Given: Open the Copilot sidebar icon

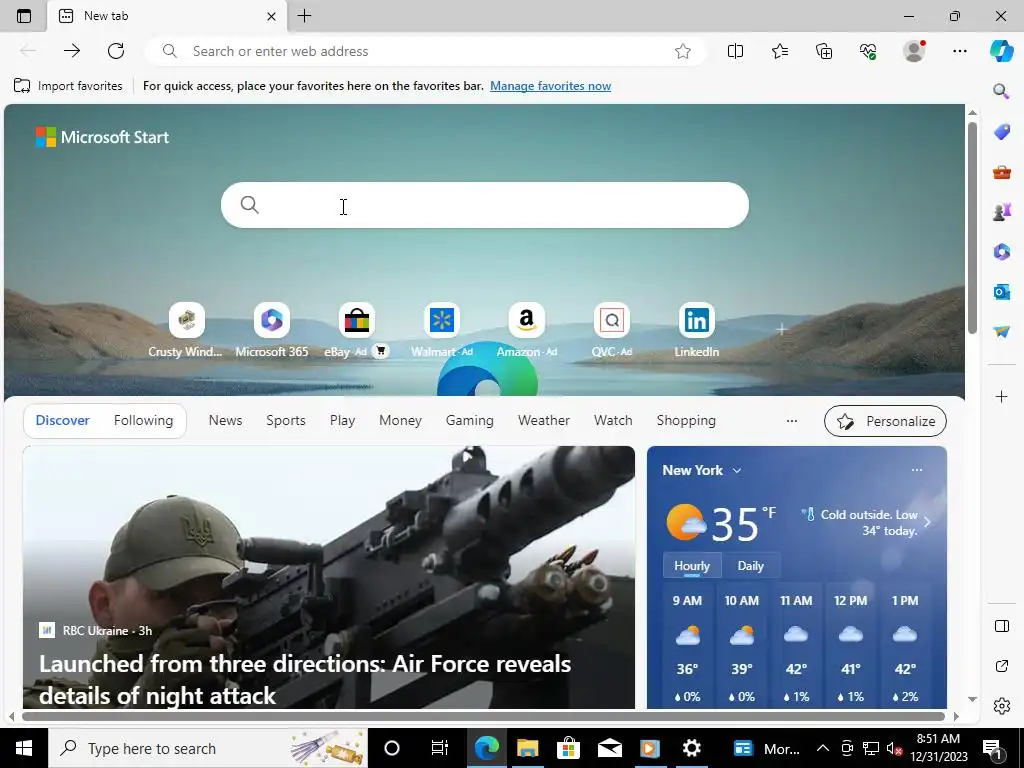Looking at the screenshot, I should [x=1001, y=51].
